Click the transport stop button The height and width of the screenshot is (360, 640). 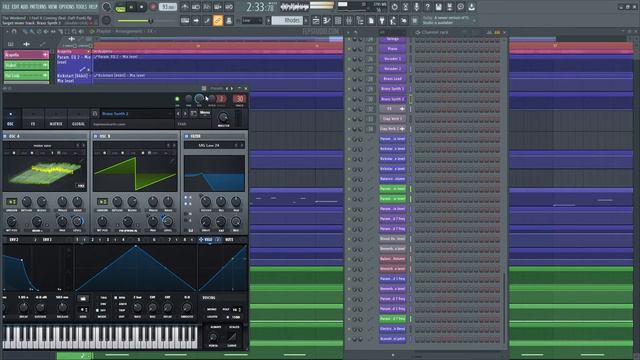142,7
